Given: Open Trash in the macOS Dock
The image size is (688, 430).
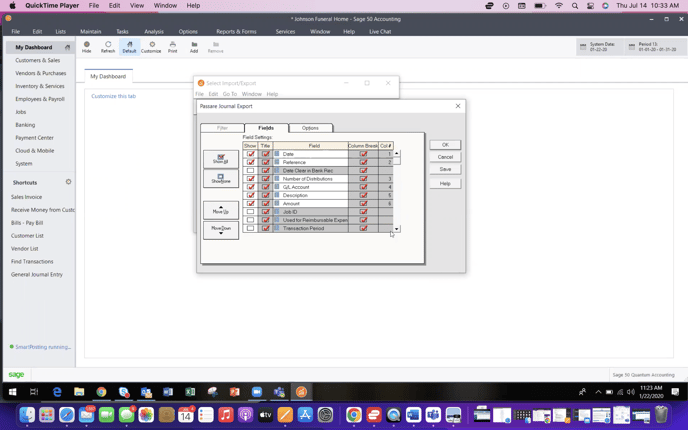Looking at the screenshot, I should coord(661,415).
